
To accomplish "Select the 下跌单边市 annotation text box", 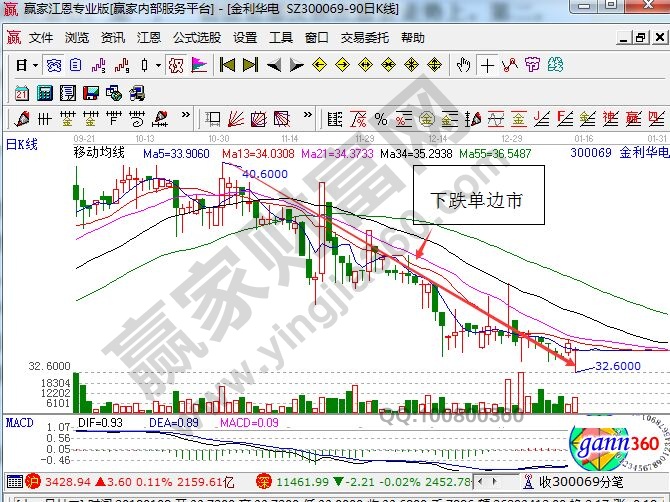I will (x=479, y=199).
